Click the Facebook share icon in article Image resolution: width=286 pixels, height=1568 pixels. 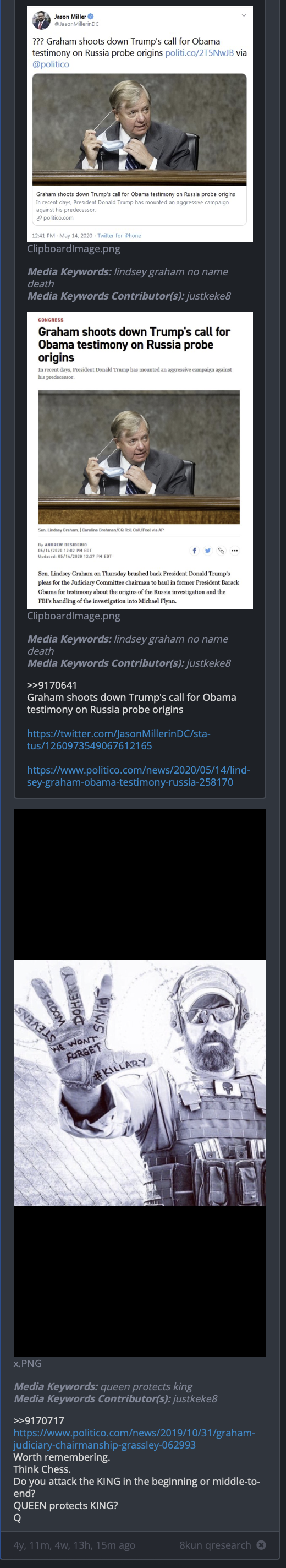pos(194,550)
